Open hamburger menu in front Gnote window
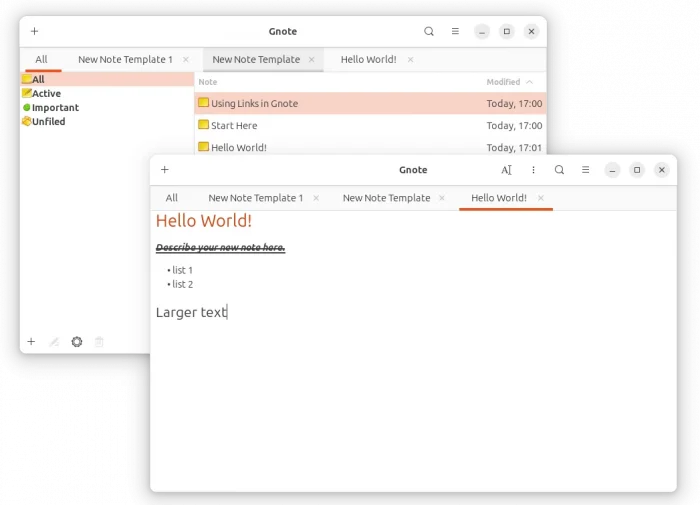700x505 pixels. click(586, 170)
